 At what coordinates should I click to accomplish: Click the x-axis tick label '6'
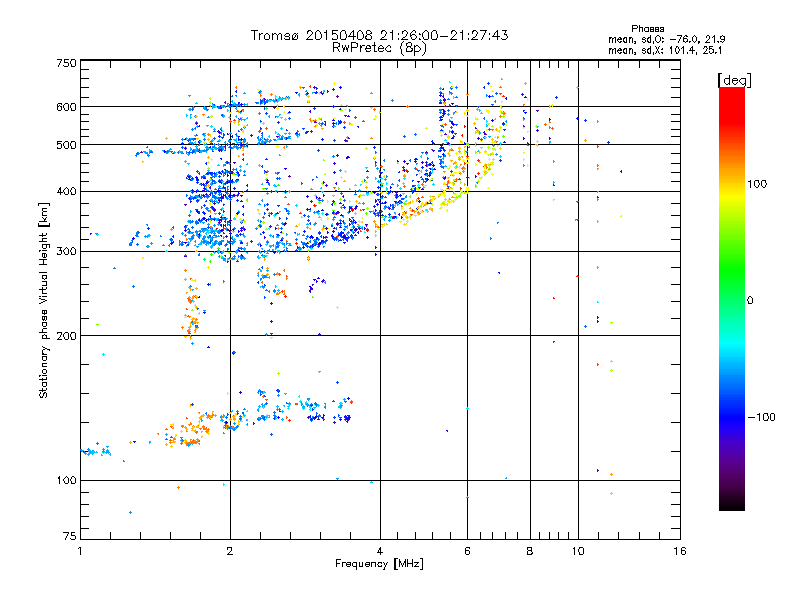coord(467,551)
